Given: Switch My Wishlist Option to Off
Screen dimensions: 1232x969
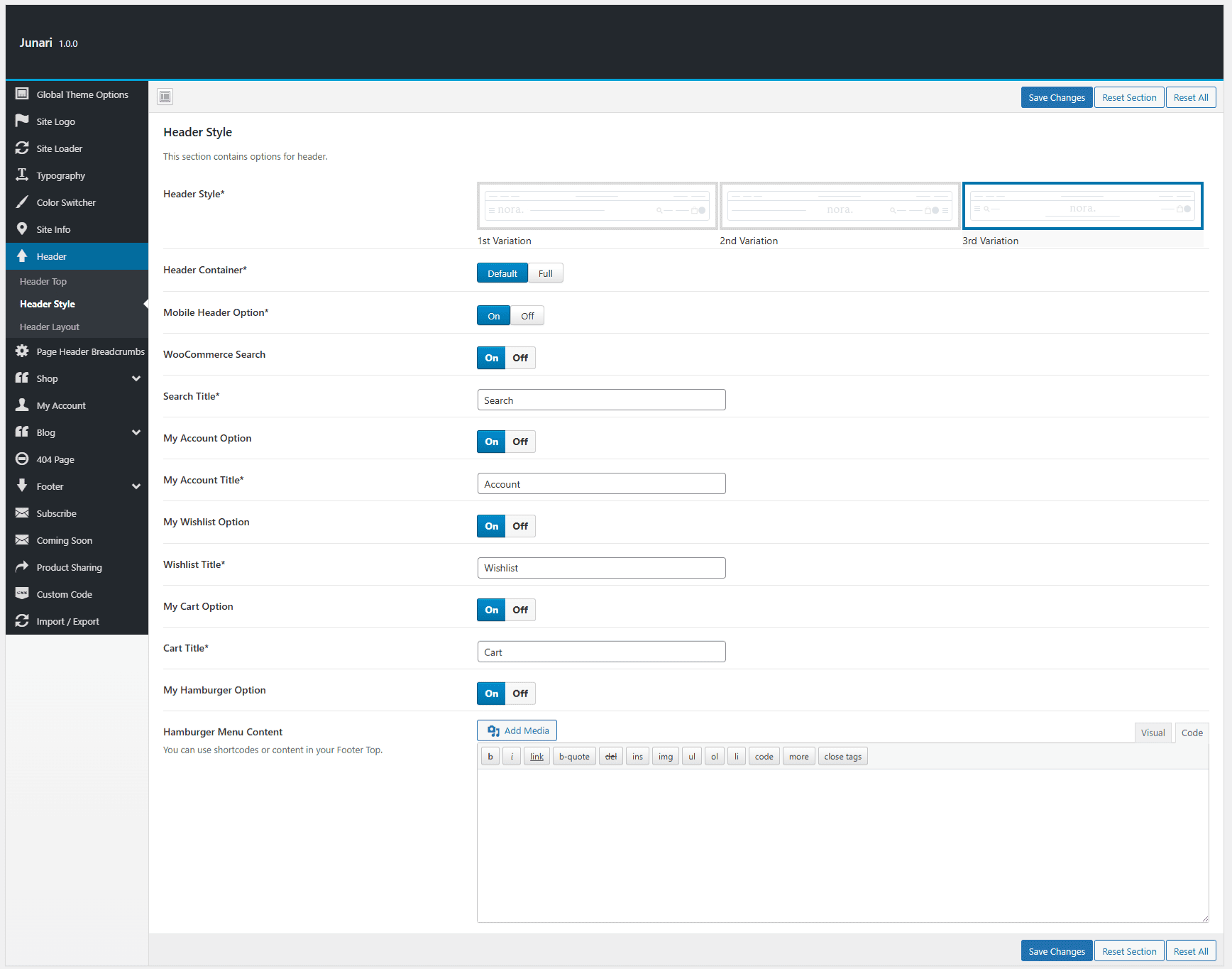Looking at the screenshot, I should 520,526.
